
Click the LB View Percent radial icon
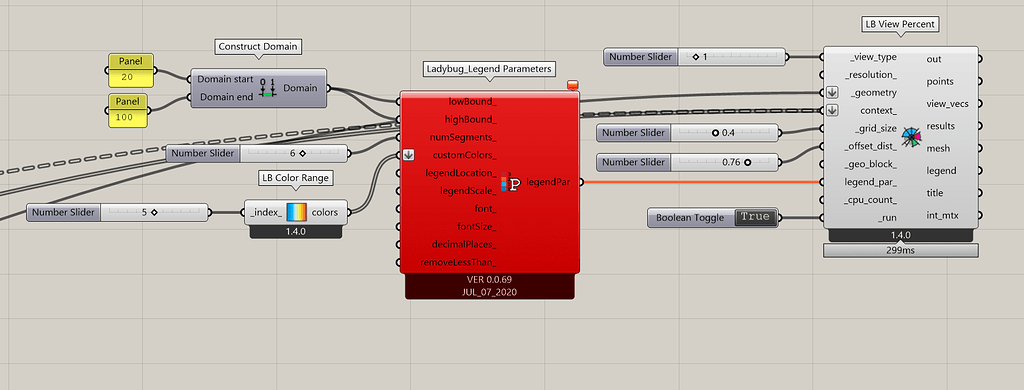pos(911,137)
